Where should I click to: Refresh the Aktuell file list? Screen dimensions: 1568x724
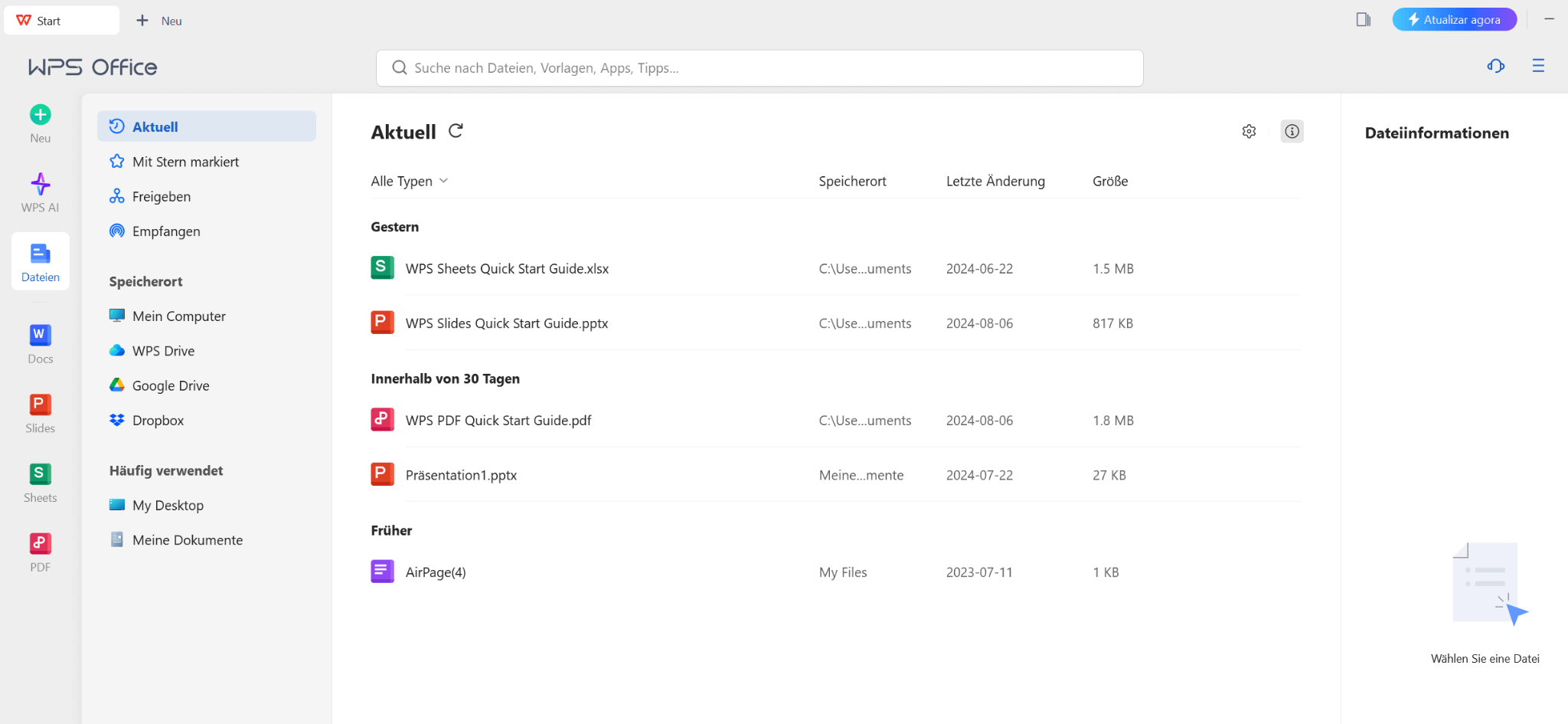pyautogui.click(x=456, y=131)
